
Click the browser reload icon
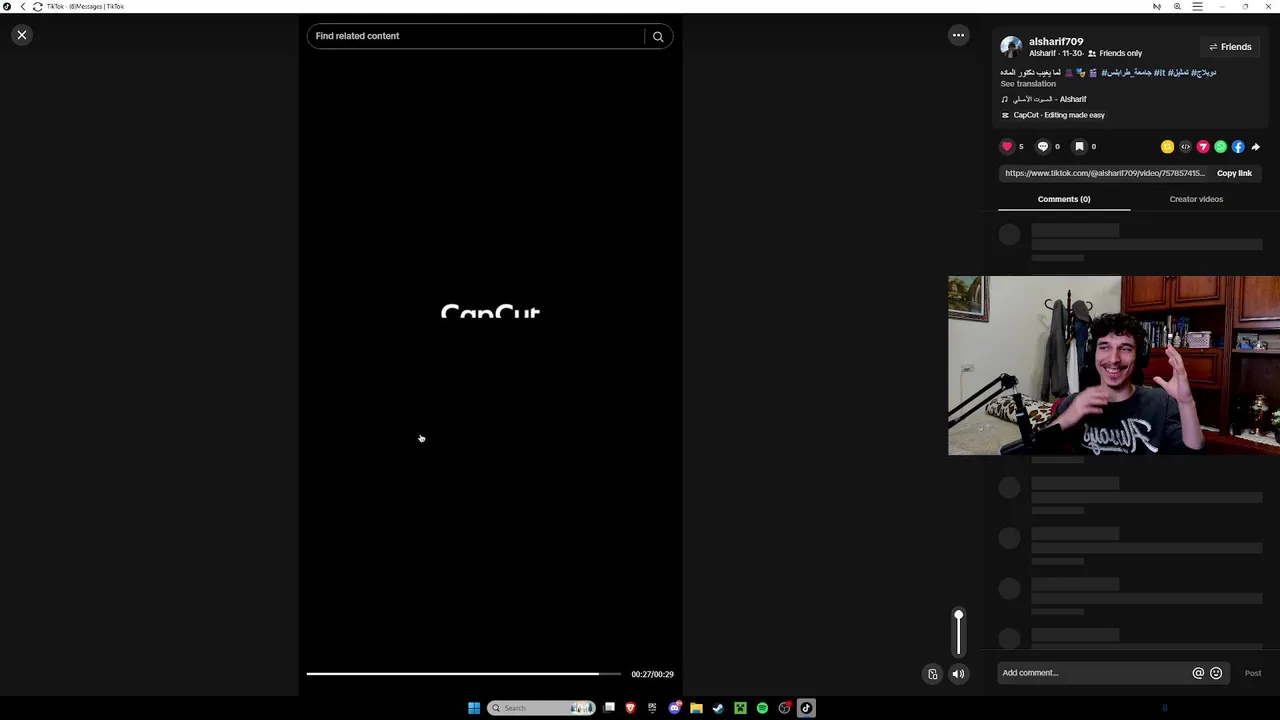37,6
